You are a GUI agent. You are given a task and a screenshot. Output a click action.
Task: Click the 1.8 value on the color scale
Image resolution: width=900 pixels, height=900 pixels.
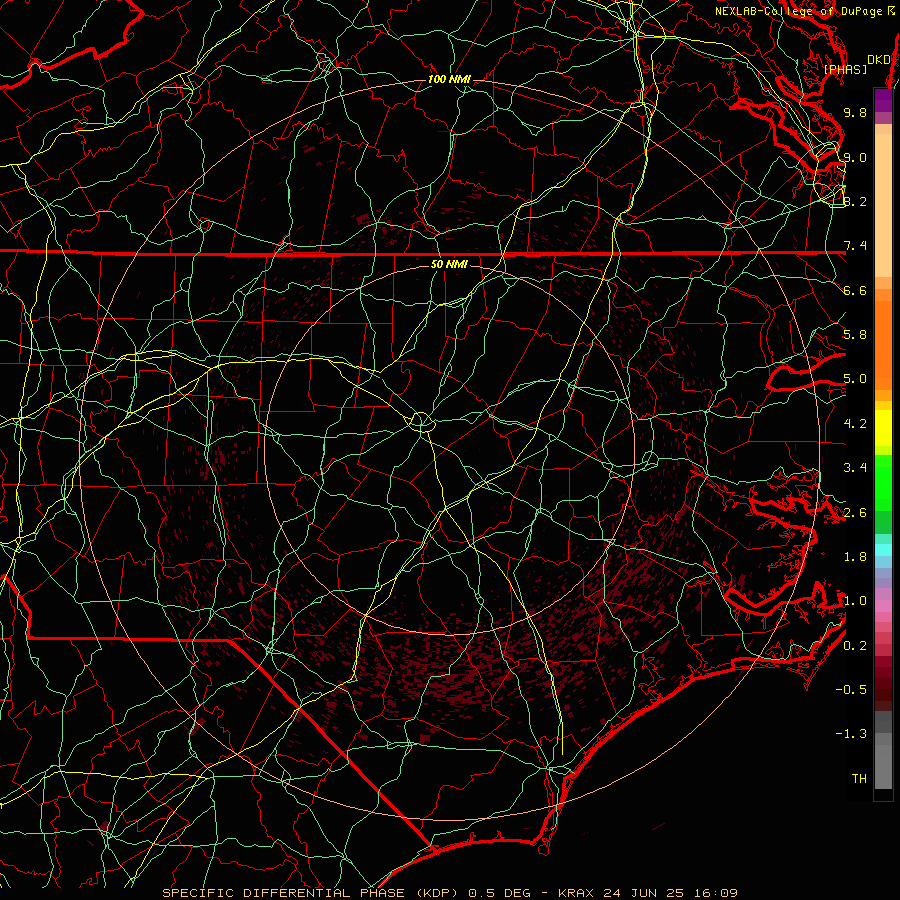tap(855, 557)
